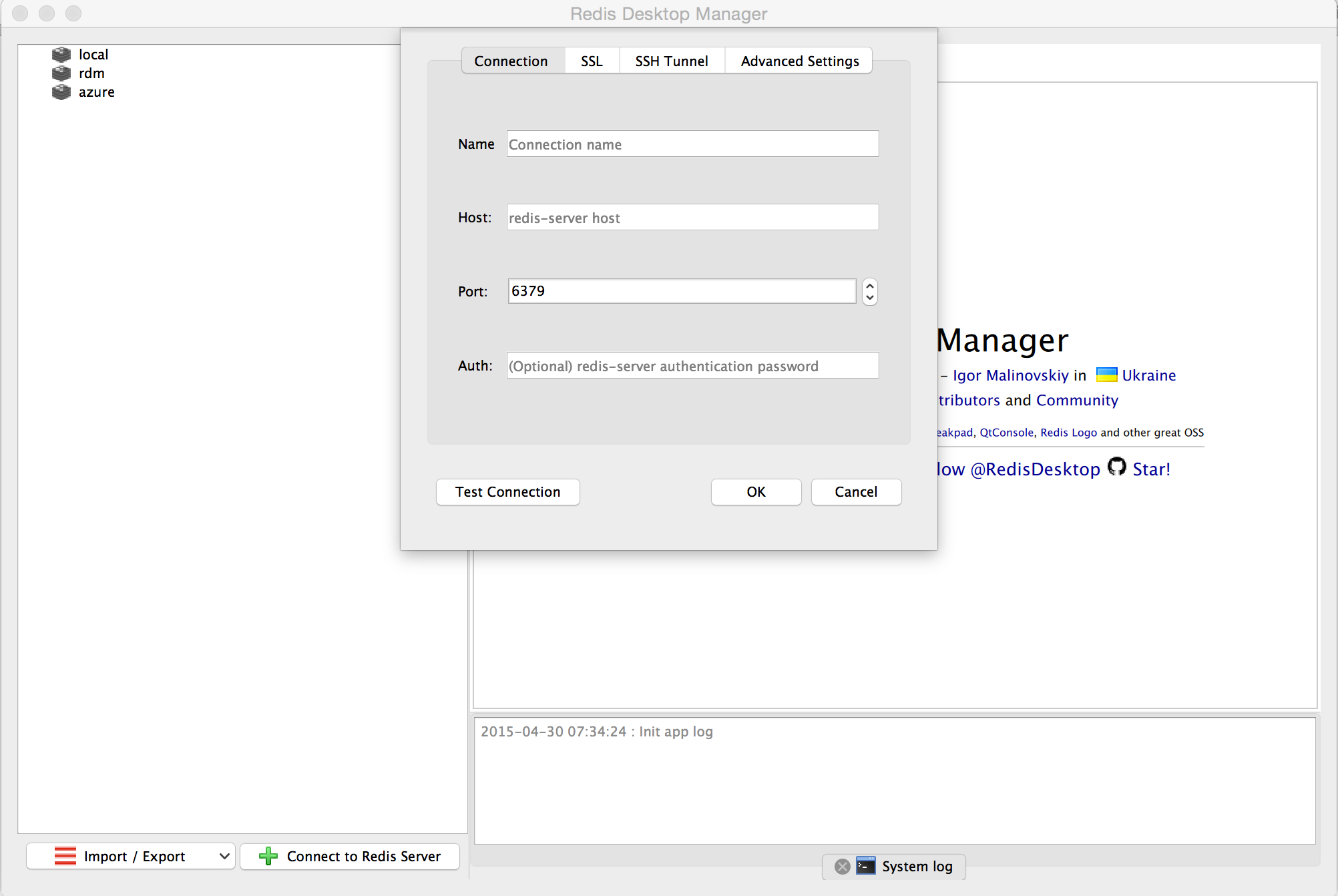Click the window close traffic light button

pos(20,13)
